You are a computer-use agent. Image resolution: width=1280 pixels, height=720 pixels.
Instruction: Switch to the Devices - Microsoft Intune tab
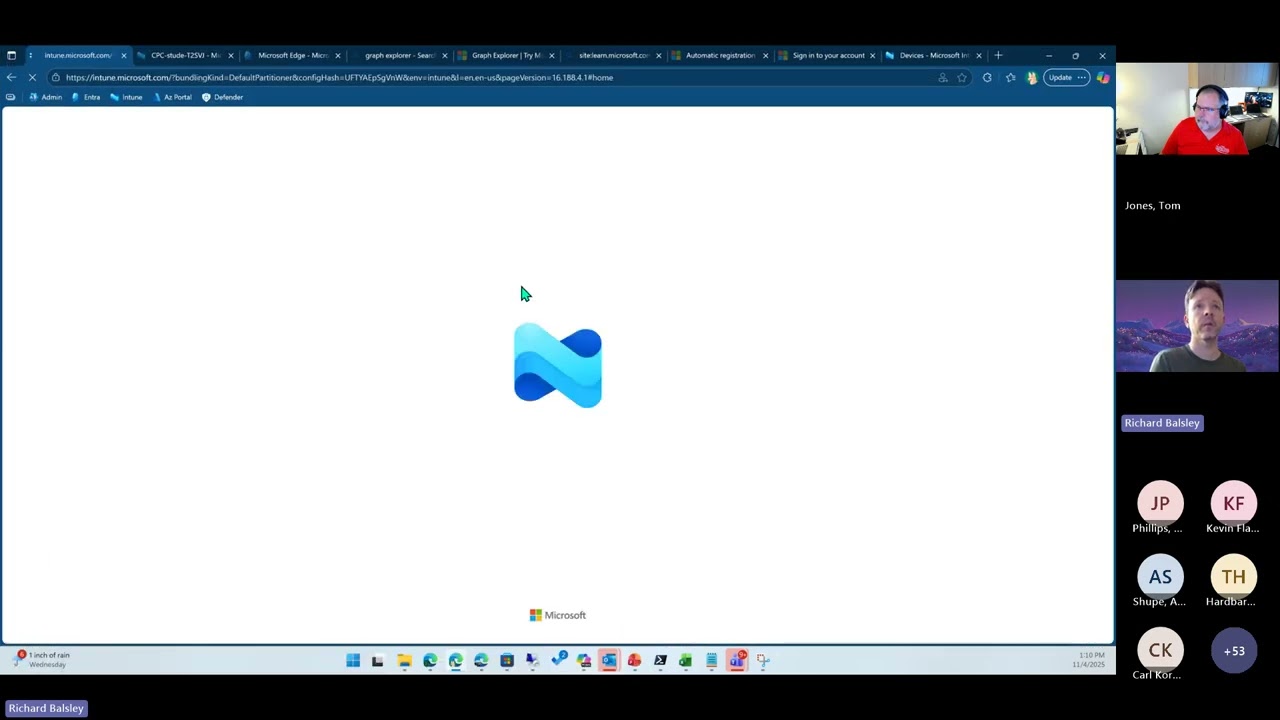pos(934,56)
